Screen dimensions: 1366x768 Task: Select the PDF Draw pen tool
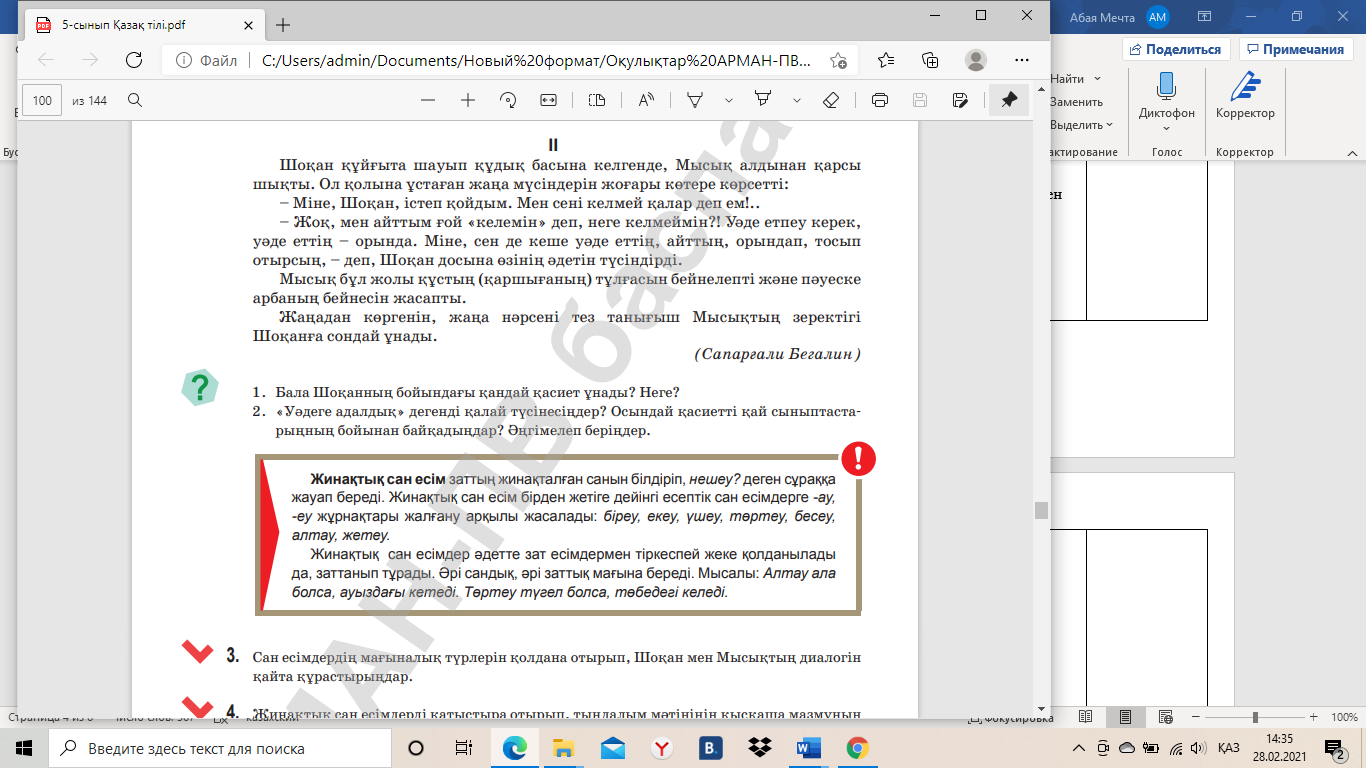[x=695, y=100]
